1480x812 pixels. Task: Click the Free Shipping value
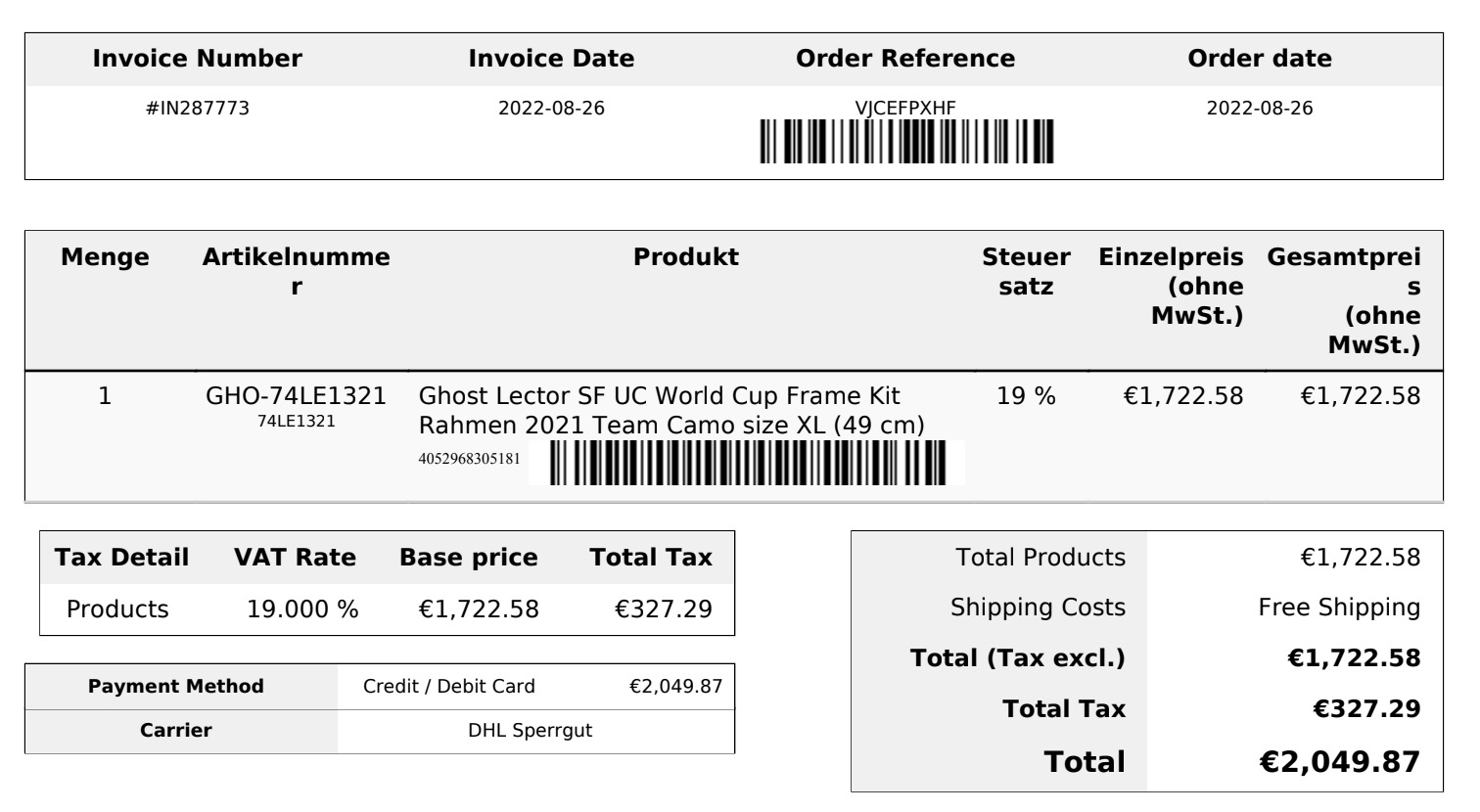[1339, 608]
